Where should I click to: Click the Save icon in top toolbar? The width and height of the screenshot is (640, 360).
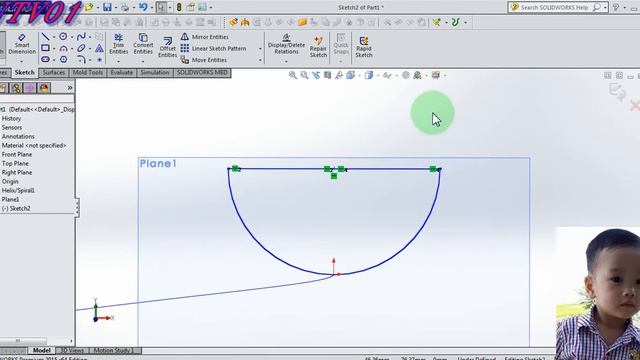click(107, 7)
